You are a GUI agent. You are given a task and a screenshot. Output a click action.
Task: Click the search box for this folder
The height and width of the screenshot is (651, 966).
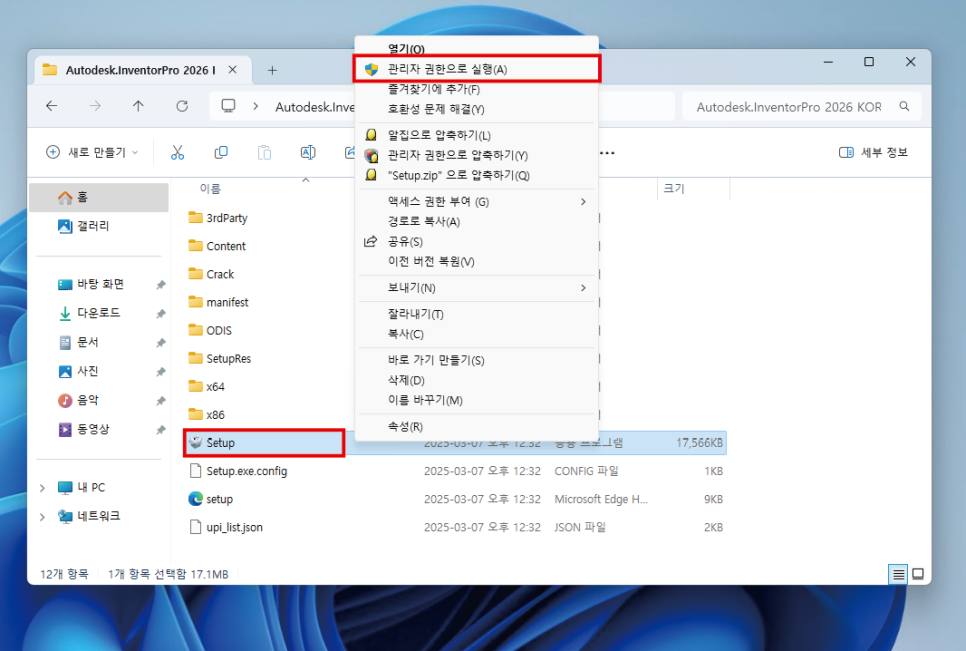(x=802, y=107)
